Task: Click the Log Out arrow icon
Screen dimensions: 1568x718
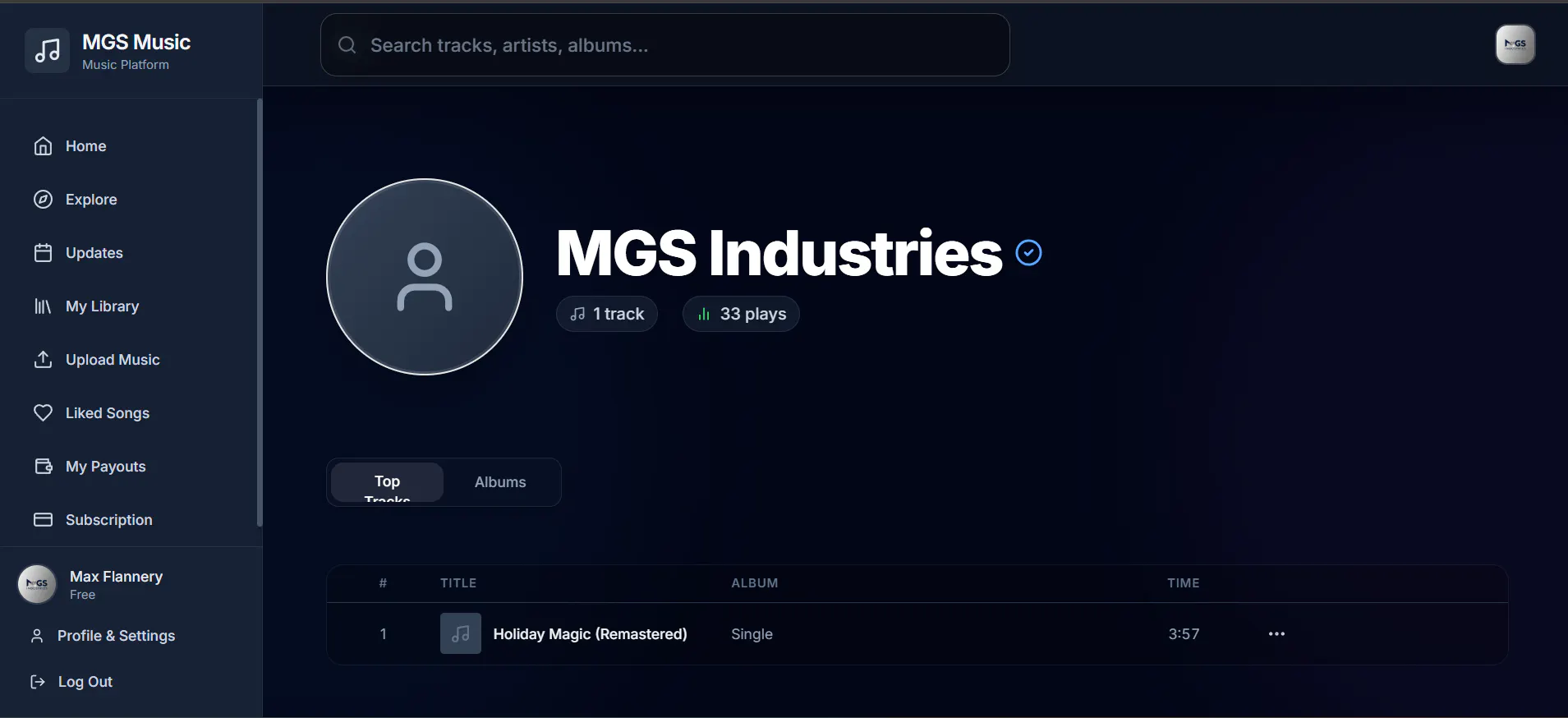Action: tap(37, 682)
